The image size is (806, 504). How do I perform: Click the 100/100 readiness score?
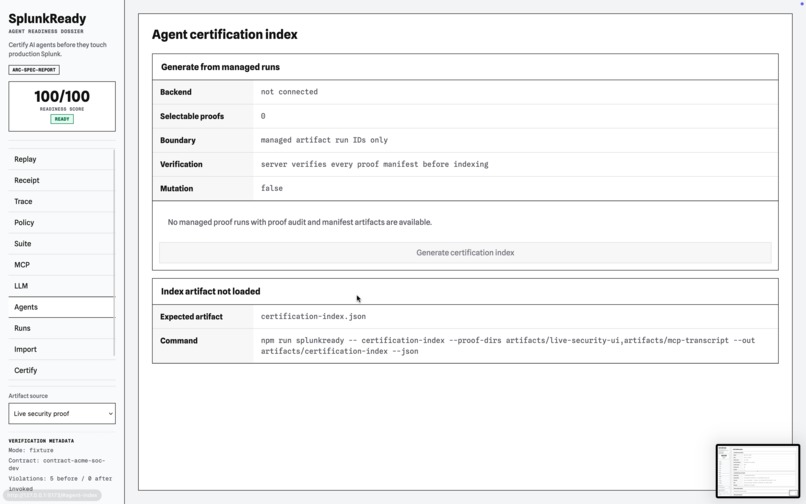[x=62, y=96]
